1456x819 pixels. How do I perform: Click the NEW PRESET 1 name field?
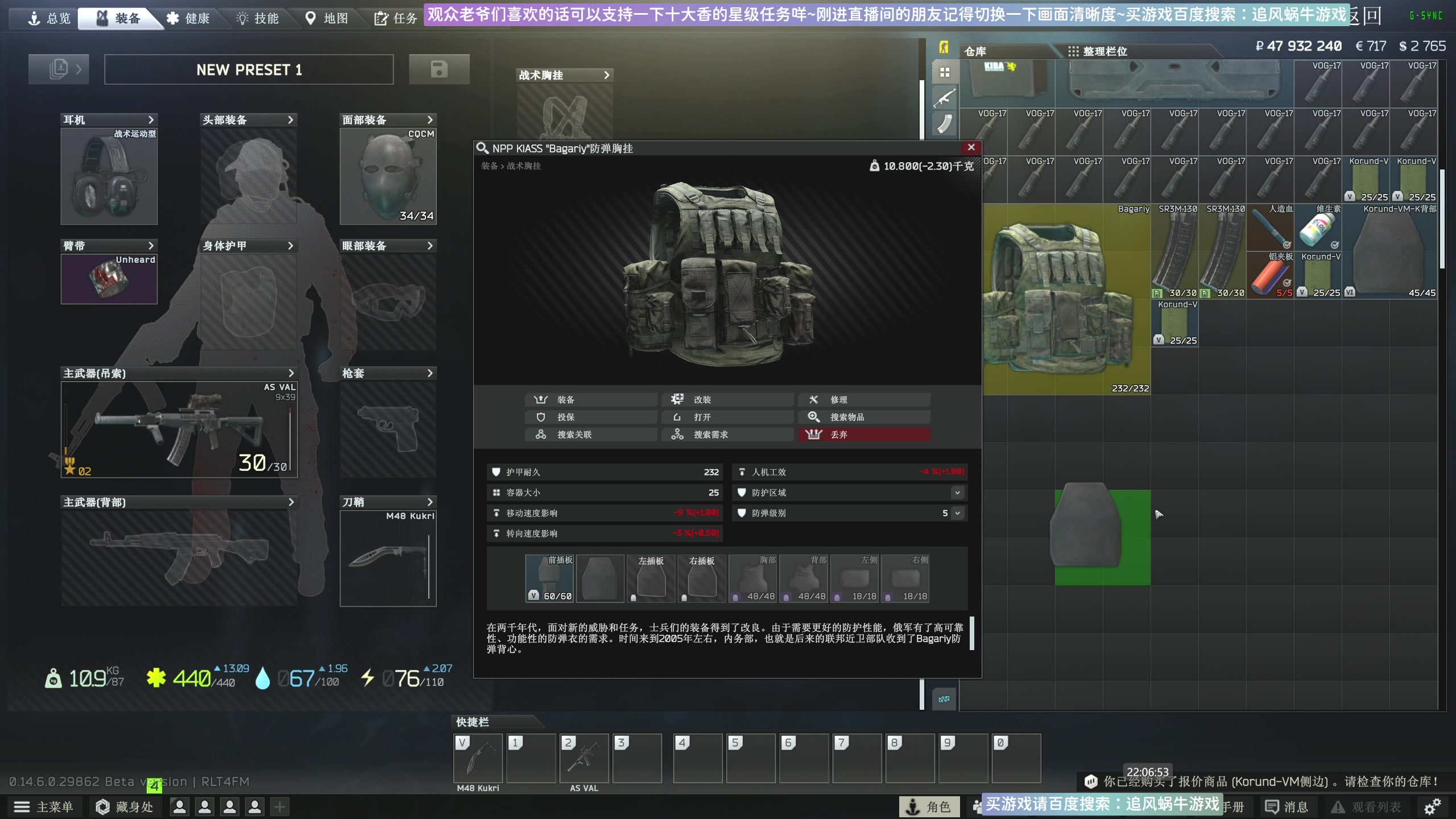pos(249,69)
